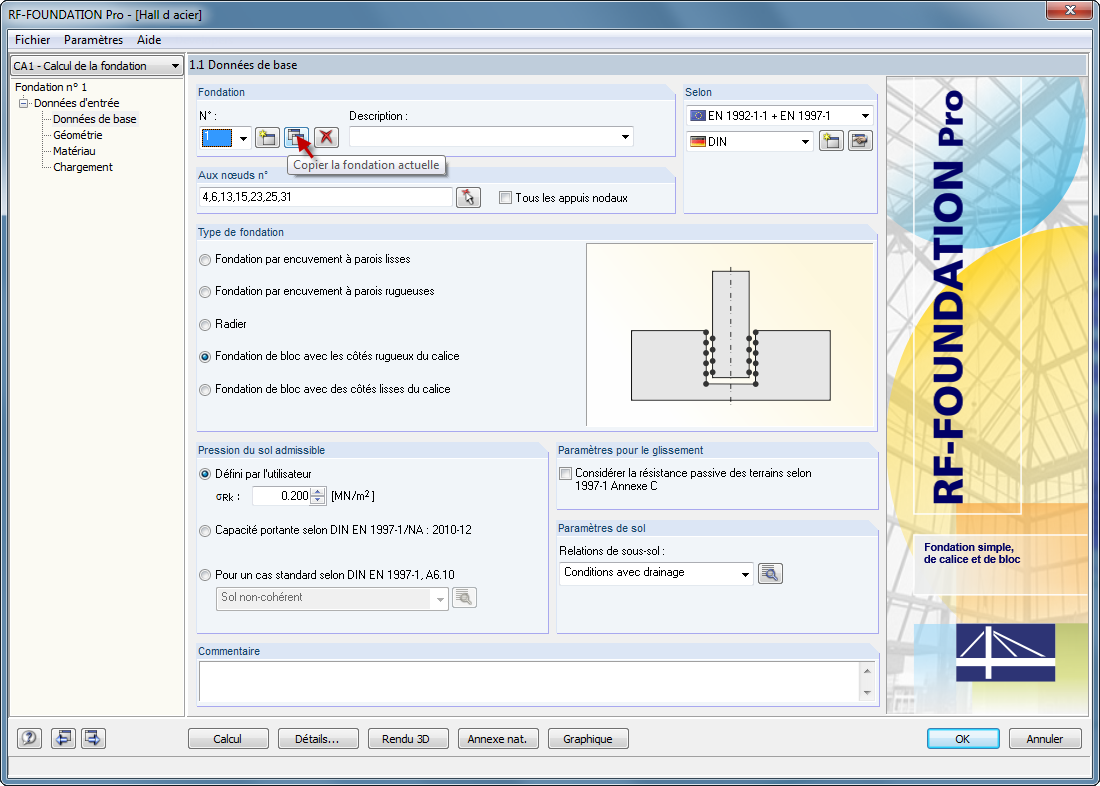The image size is (1100, 786).
Task: Launch the calculation with Calcul button
Action: pos(228,738)
